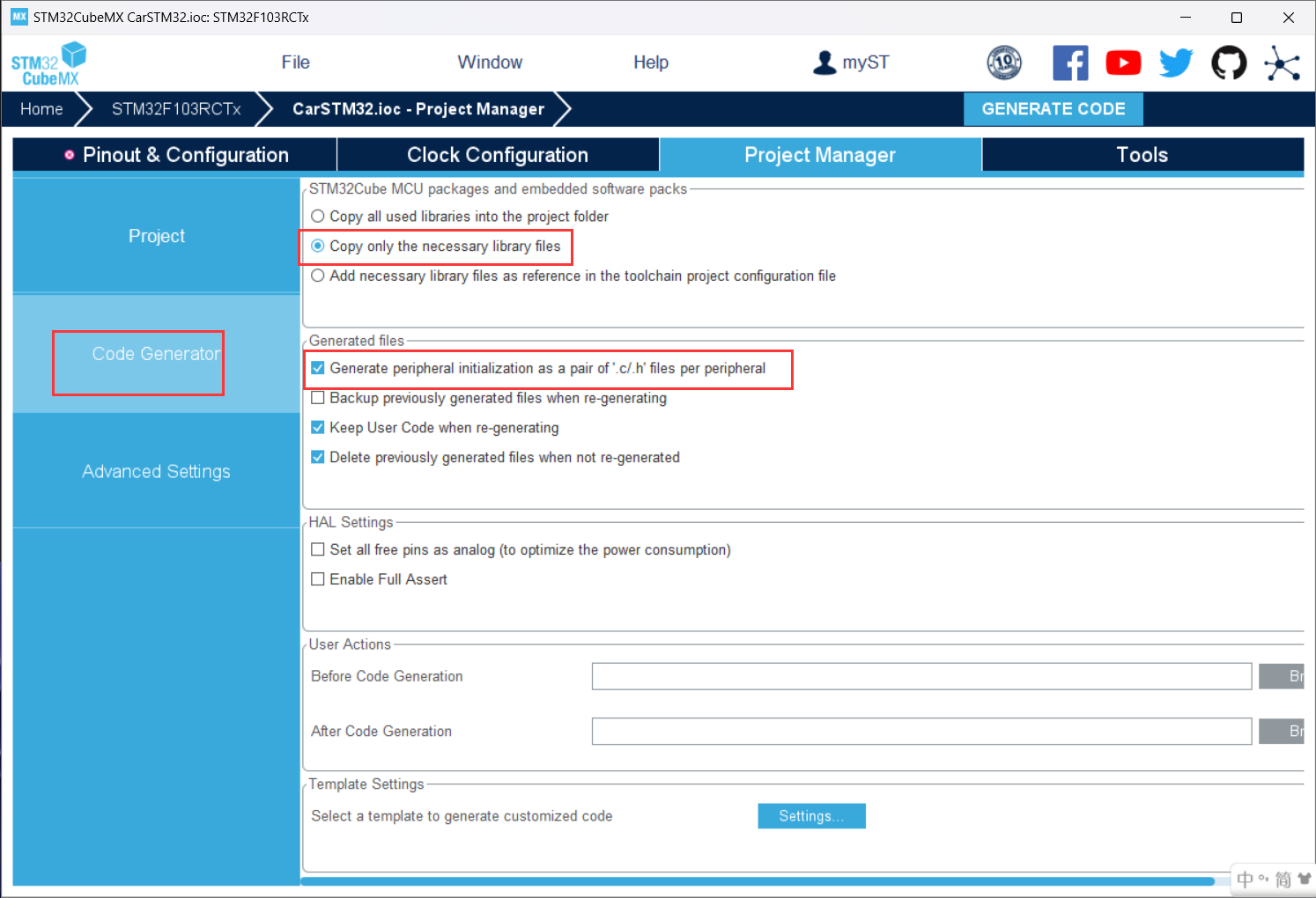
Task: Click 'STM32Cube MCU packages and embedded software packs' heading
Action: click(498, 189)
